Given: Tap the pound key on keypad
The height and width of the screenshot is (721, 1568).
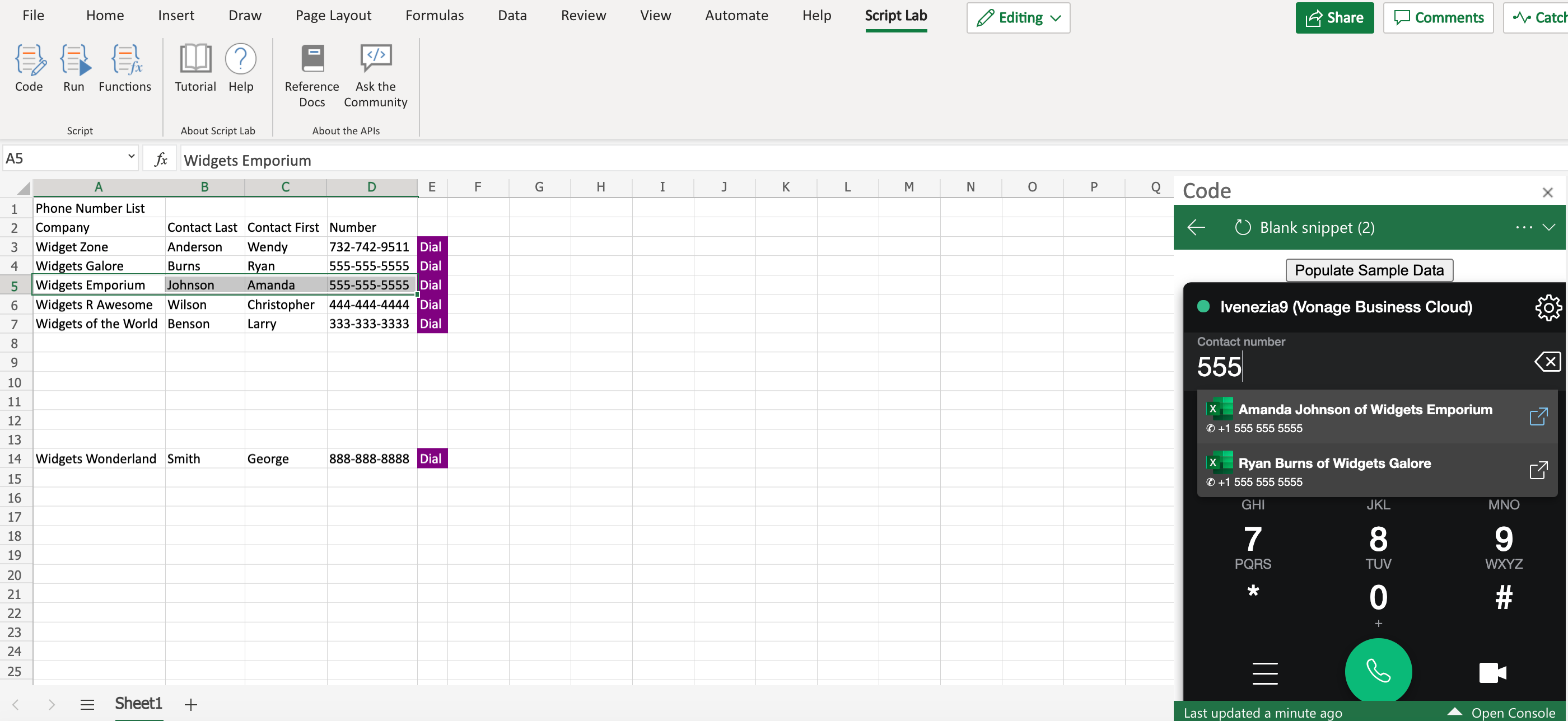Looking at the screenshot, I should click(1504, 597).
